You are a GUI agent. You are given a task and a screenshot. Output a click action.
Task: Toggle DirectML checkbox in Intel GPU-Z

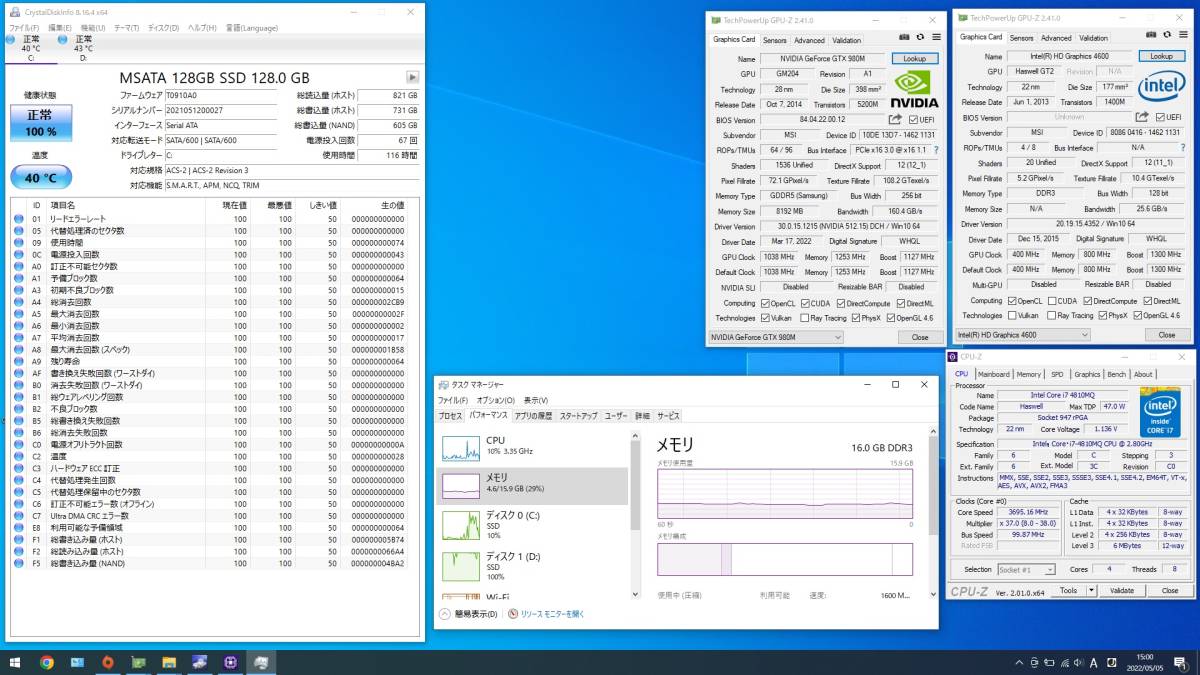[1147, 301]
